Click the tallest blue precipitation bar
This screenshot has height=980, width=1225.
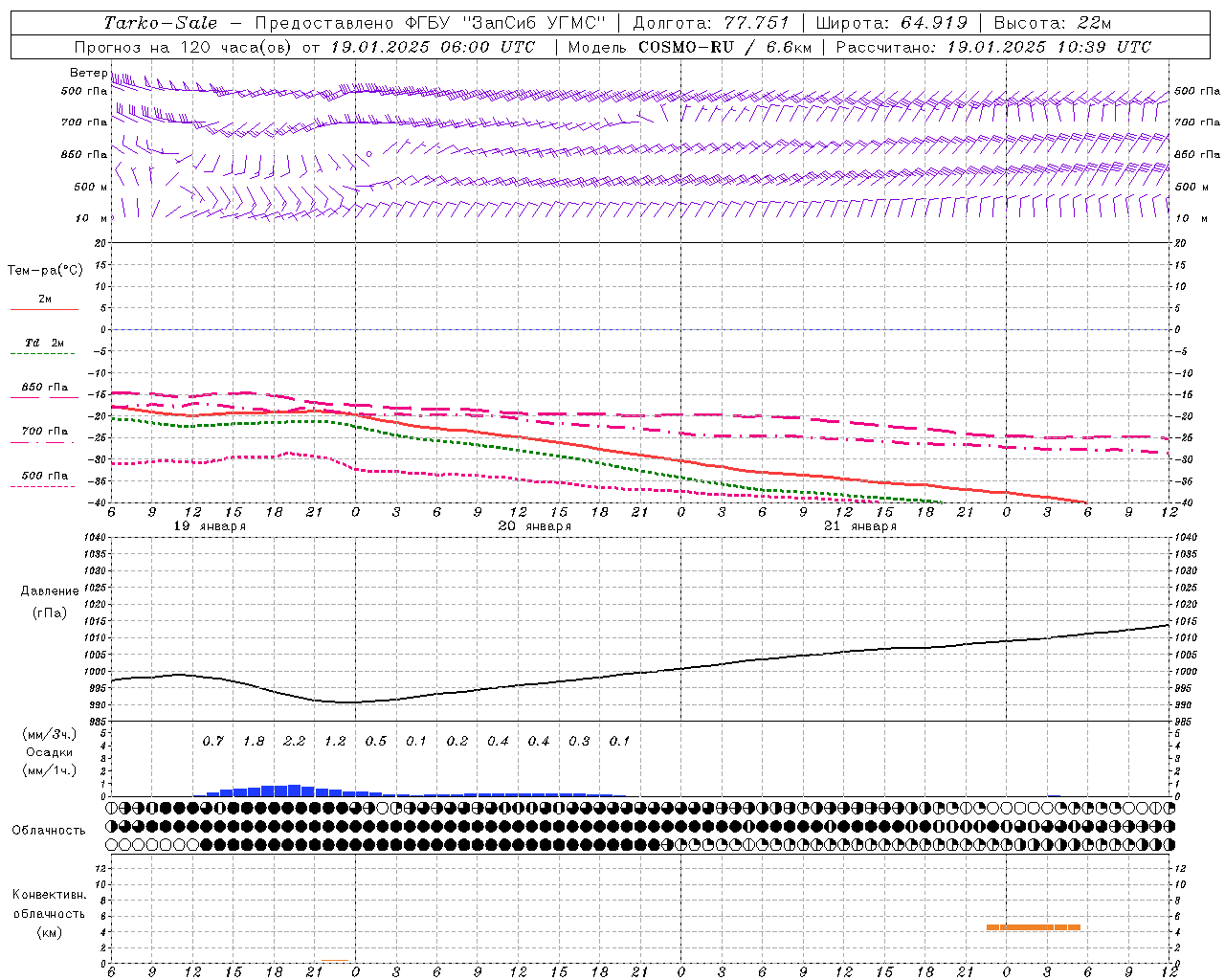[x=295, y=791]
